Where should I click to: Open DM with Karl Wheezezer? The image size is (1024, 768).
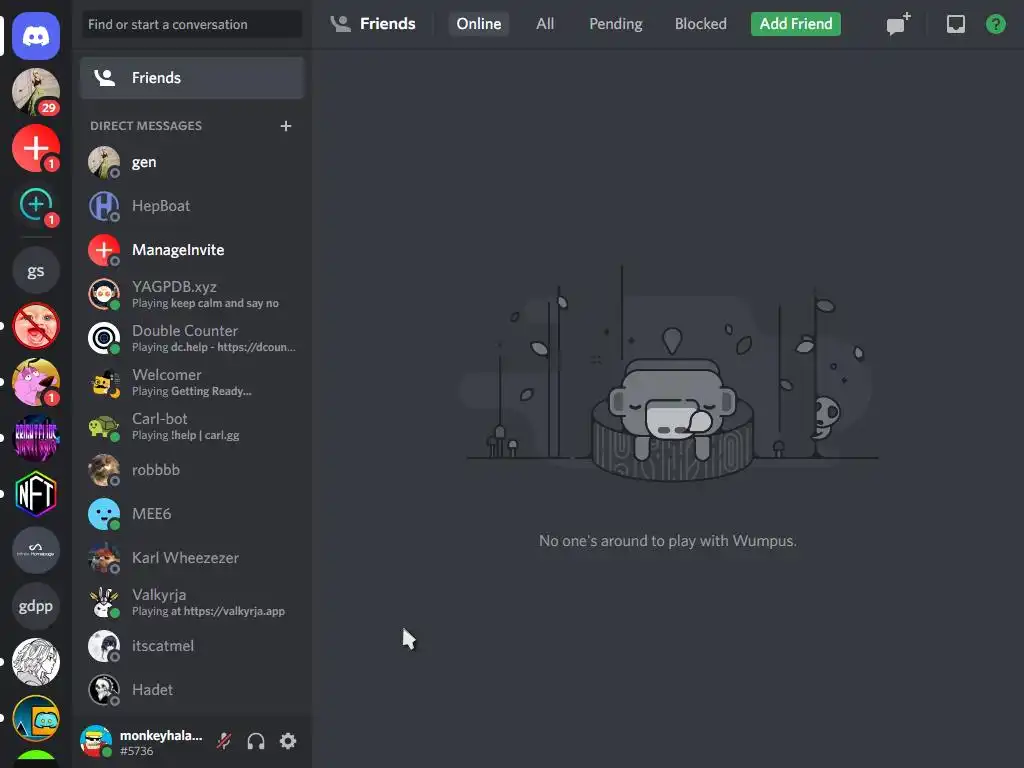(192, 558)
